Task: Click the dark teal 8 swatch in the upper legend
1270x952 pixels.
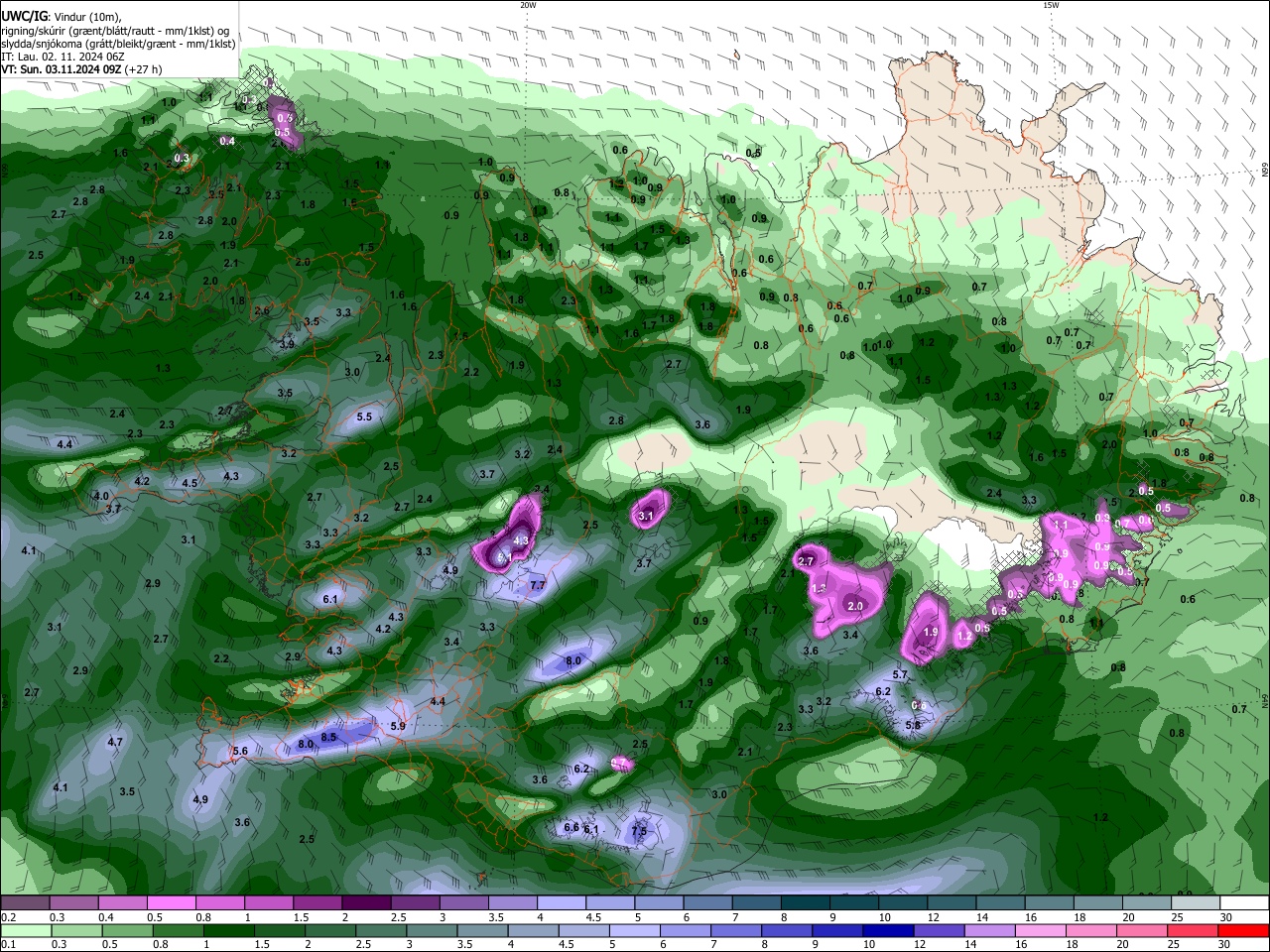Action: click(x=806, y=902)
